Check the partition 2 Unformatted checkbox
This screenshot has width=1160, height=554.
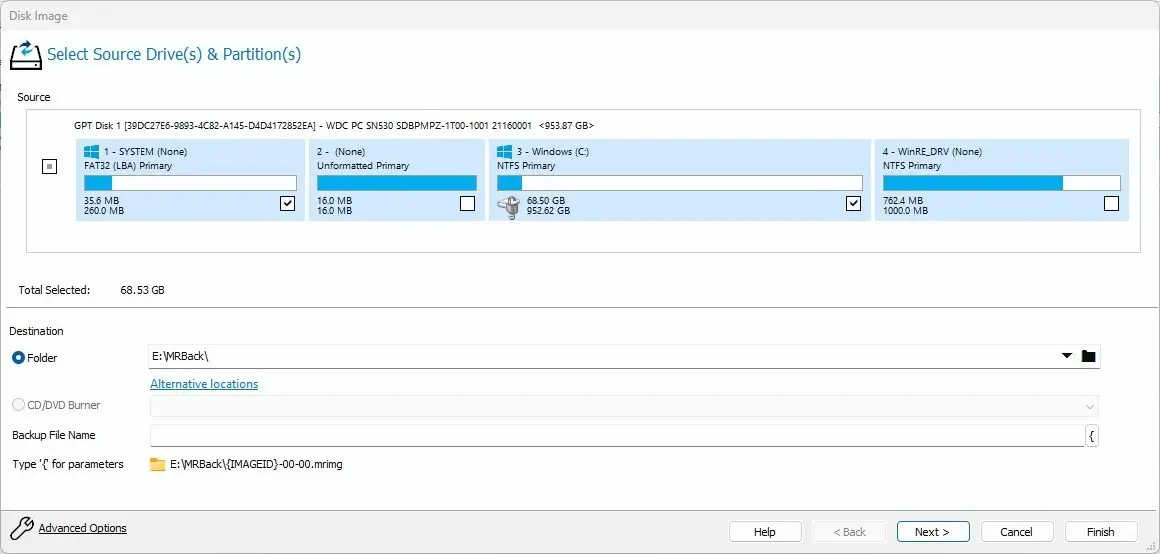468,203
